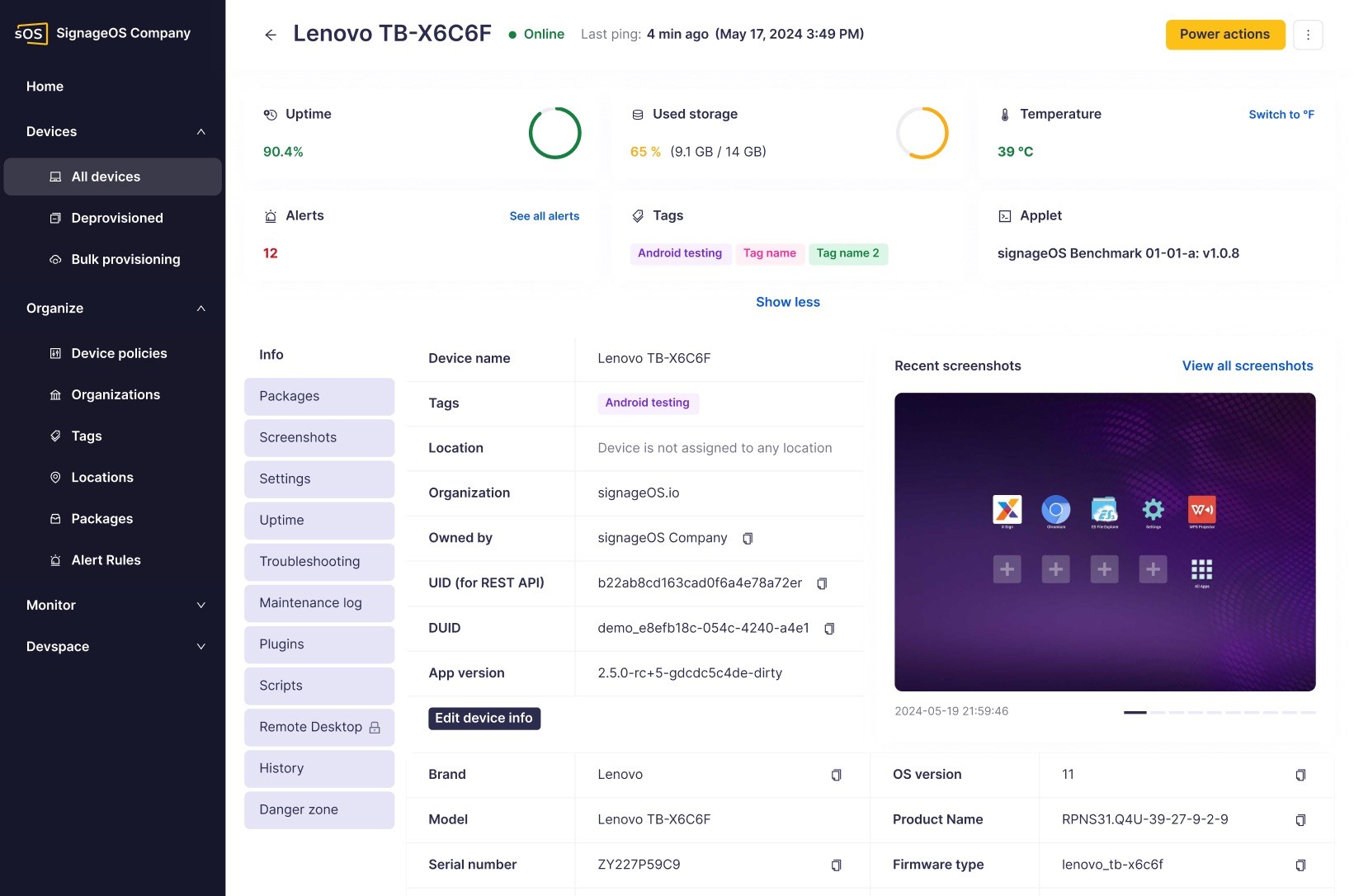Click the Used storage progress ring
The image size is (1354, 896).
(x=922, y=133)
